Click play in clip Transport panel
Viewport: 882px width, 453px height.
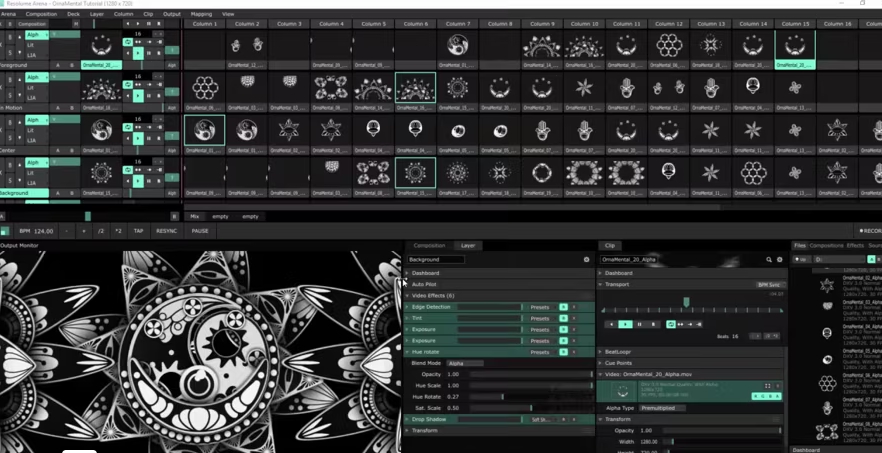coord(626,324)
